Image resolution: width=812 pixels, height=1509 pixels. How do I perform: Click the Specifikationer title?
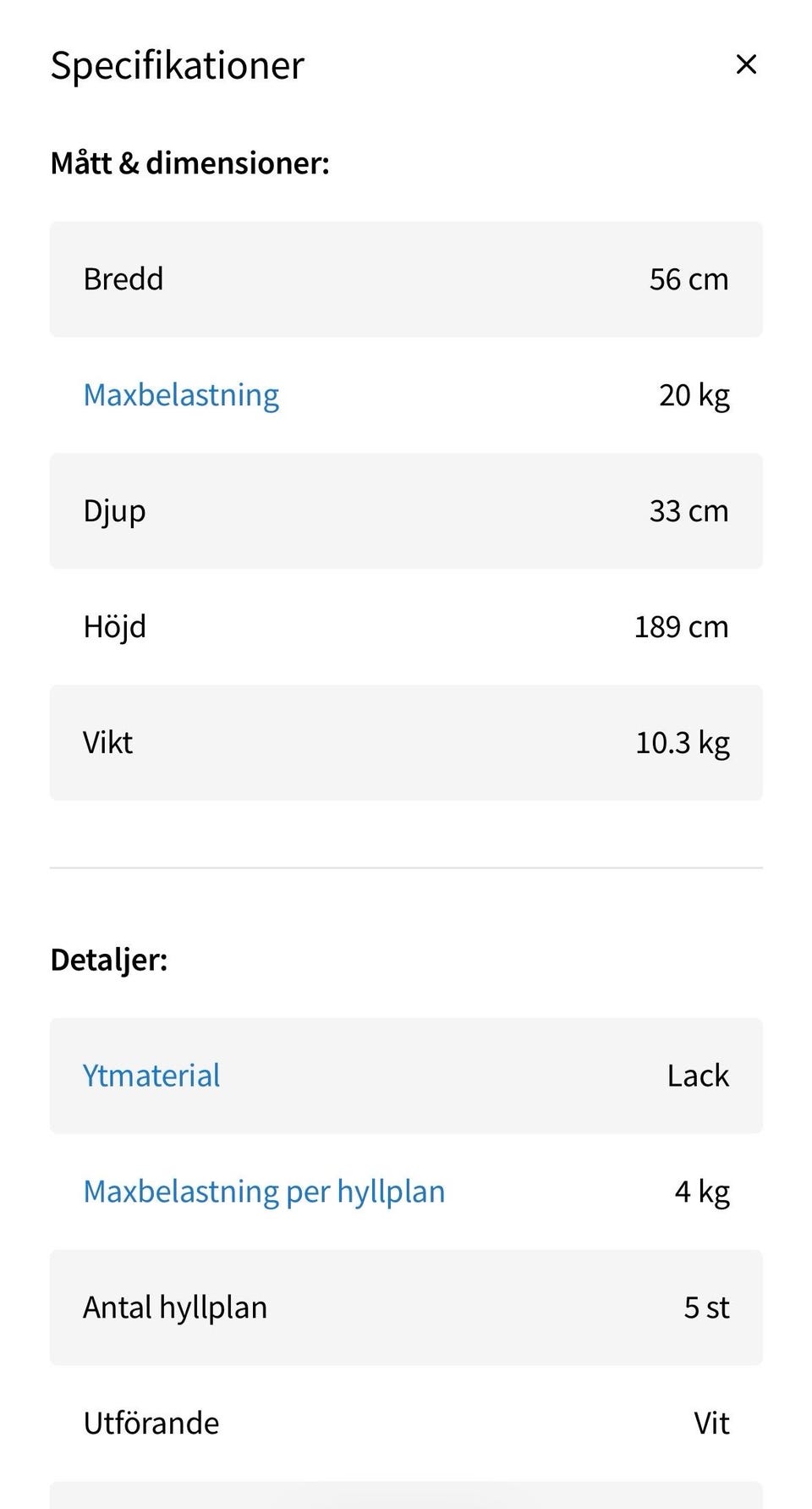click(x=178, y=65)
